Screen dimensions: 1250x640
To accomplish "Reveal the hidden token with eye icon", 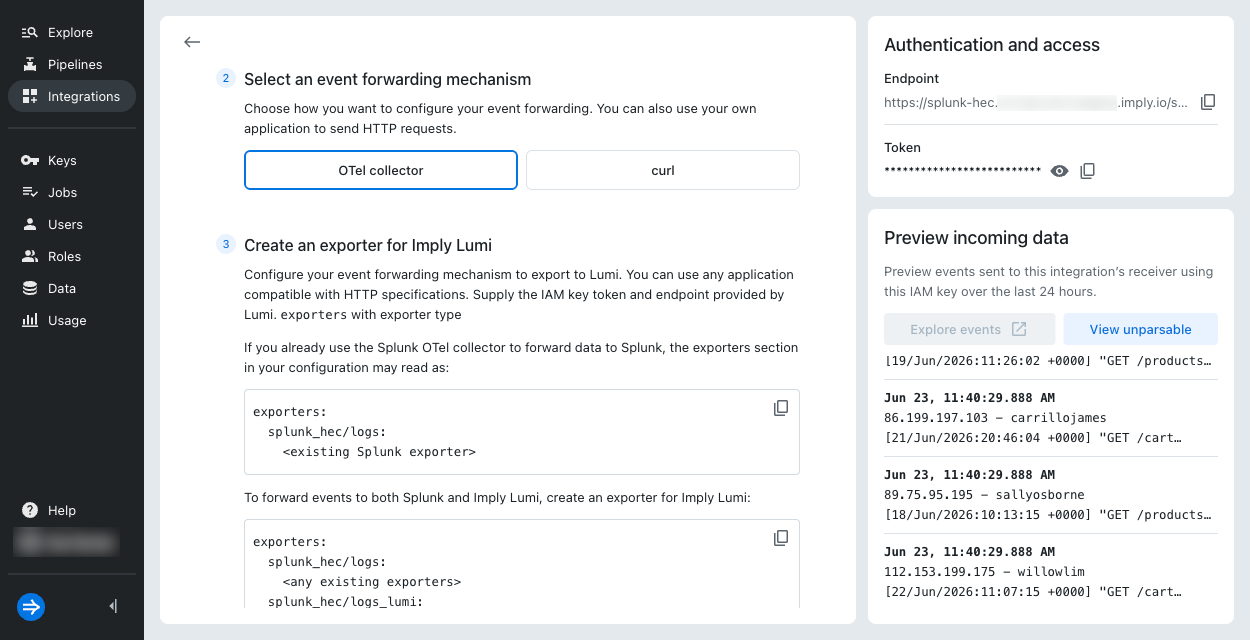I will 1060,171.
